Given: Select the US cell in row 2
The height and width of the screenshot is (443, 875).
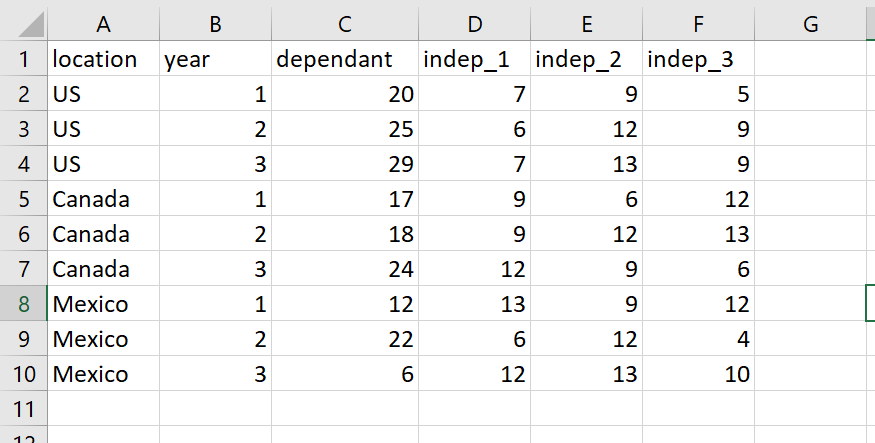Looking at the screenshot, I should pos(103,94).
